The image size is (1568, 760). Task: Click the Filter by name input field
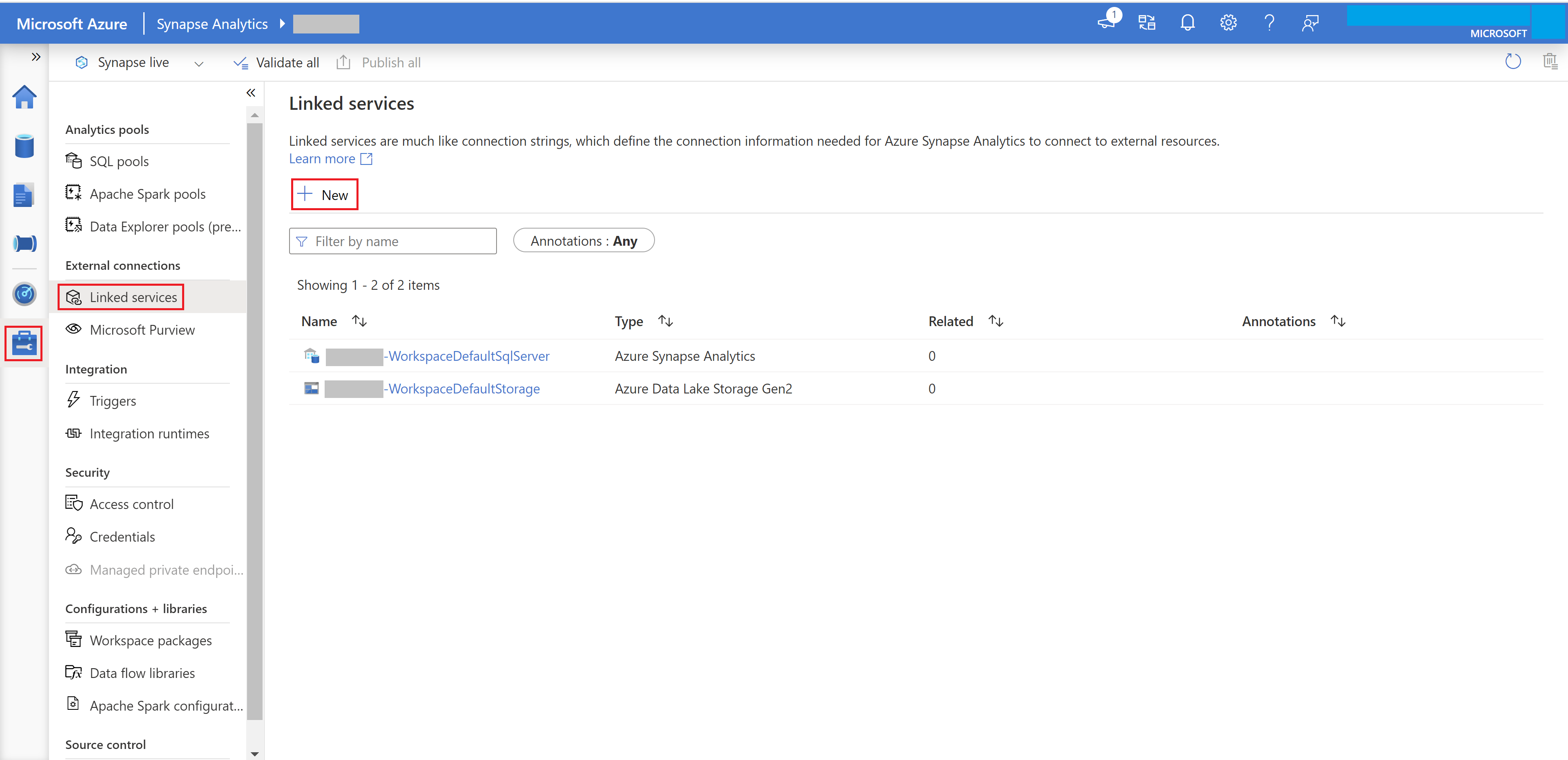coord(393,241)
